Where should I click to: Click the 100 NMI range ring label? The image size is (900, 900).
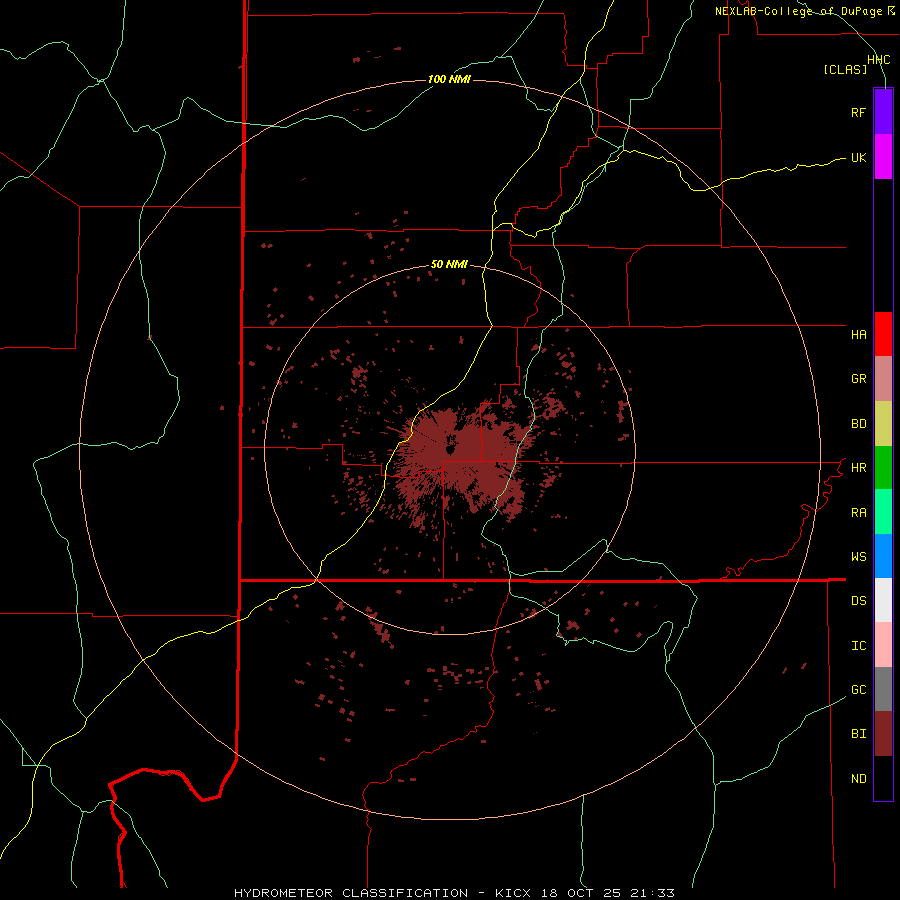click(449, 79)
